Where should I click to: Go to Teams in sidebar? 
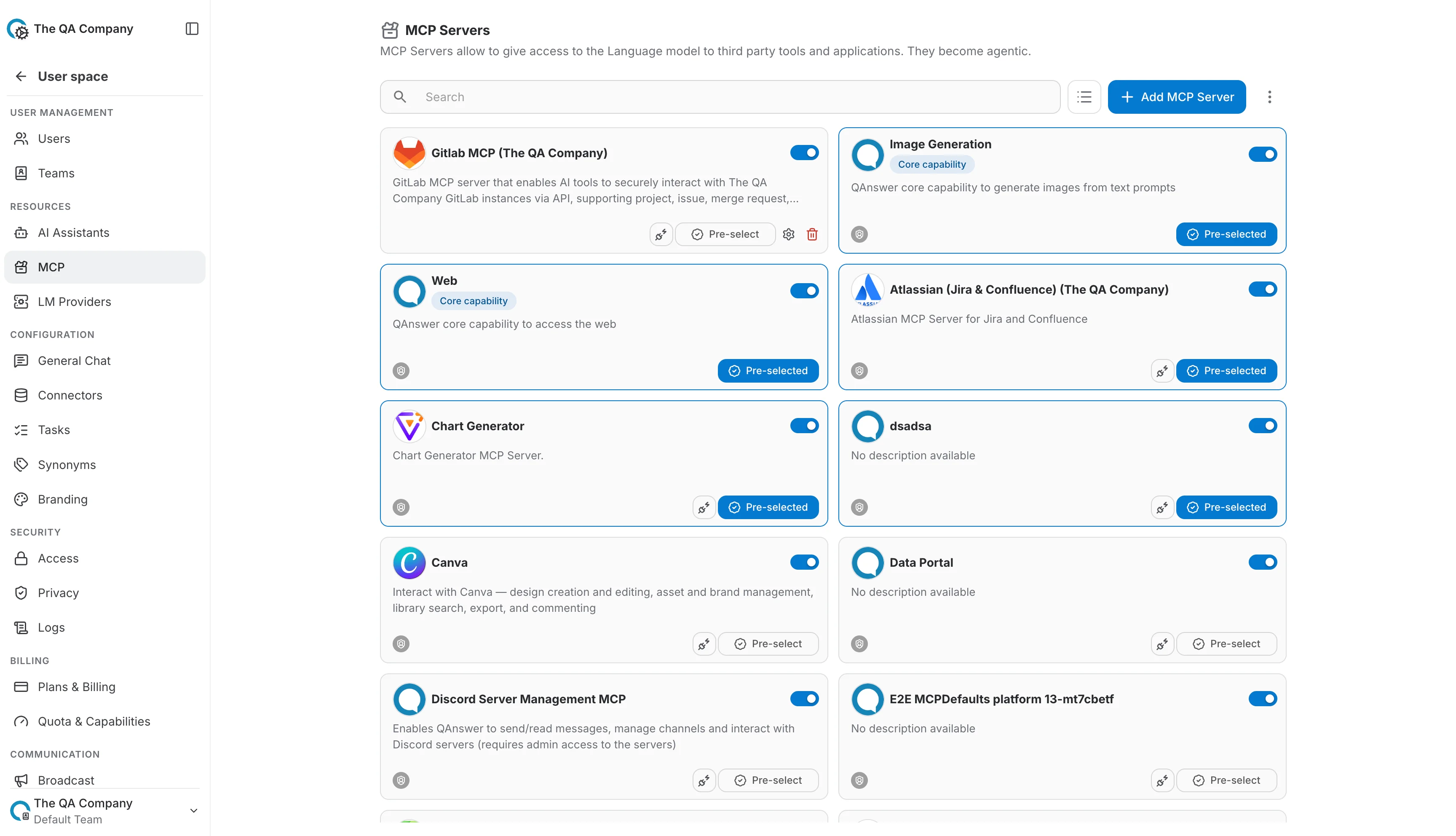pos(104,174)
